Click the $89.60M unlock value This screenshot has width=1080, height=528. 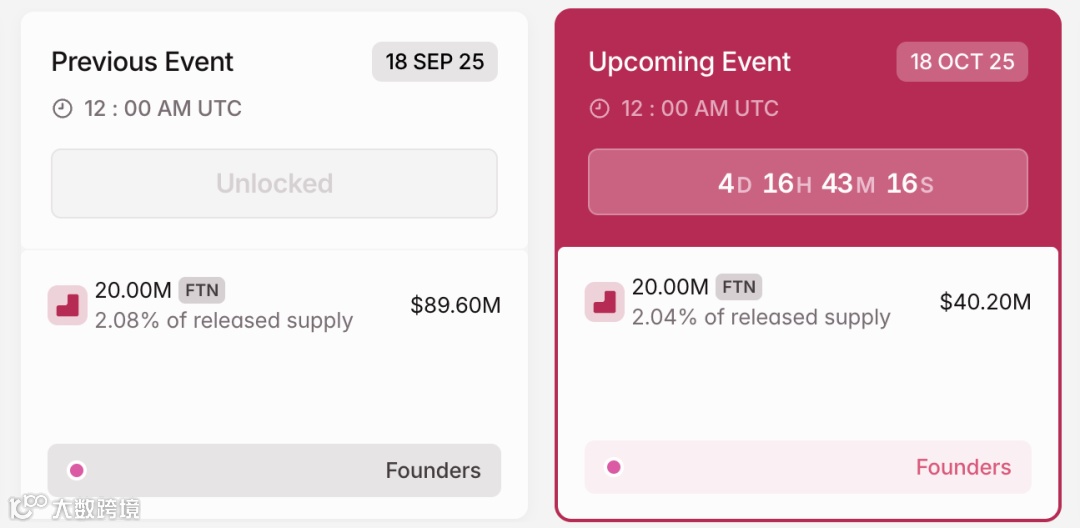point(455,305)
